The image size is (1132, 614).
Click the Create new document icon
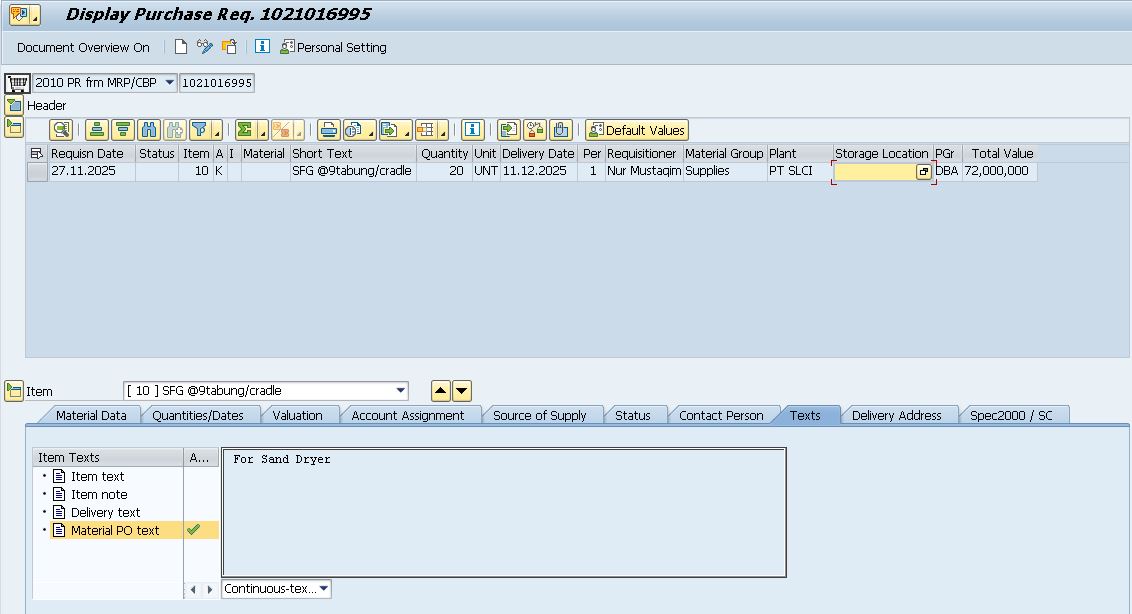[181, 47]
